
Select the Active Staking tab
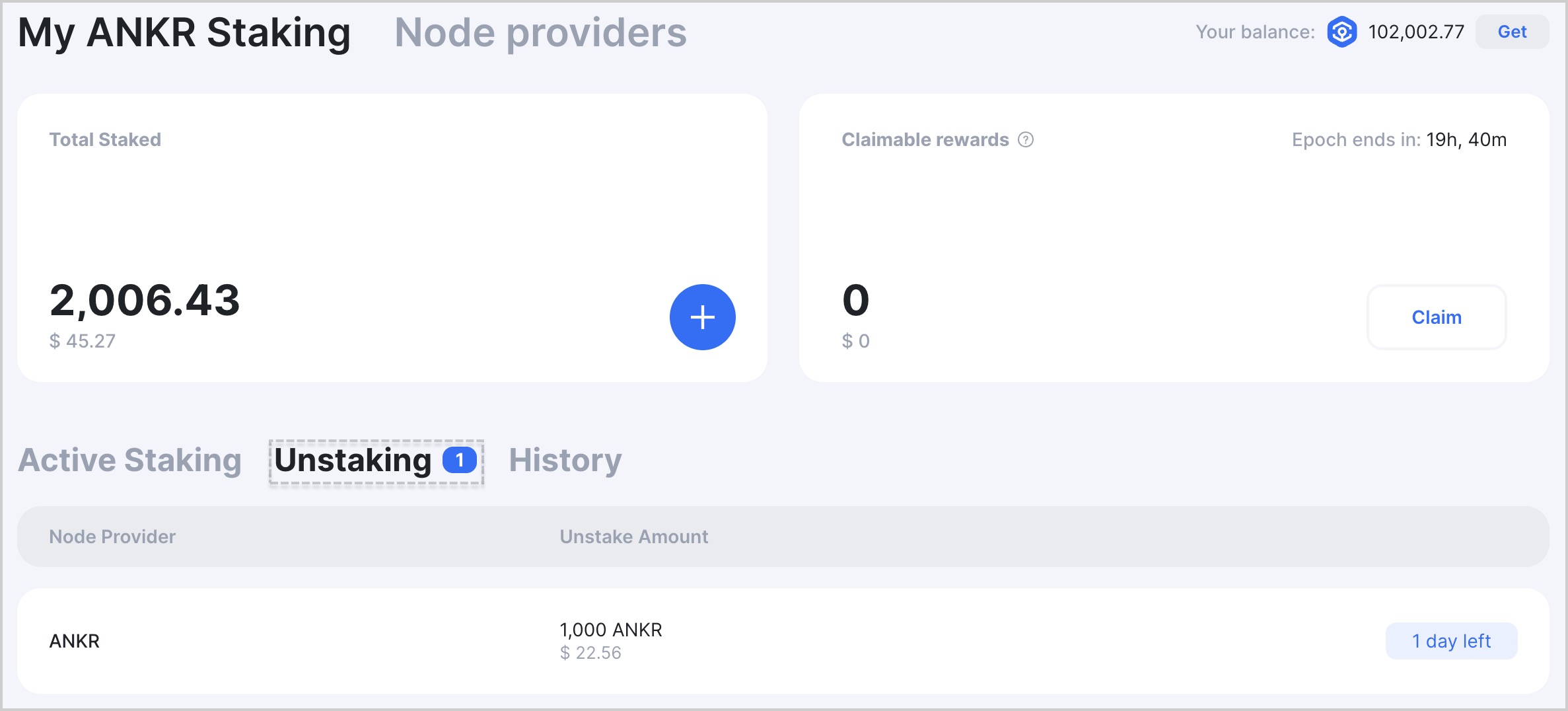point(129,460)
